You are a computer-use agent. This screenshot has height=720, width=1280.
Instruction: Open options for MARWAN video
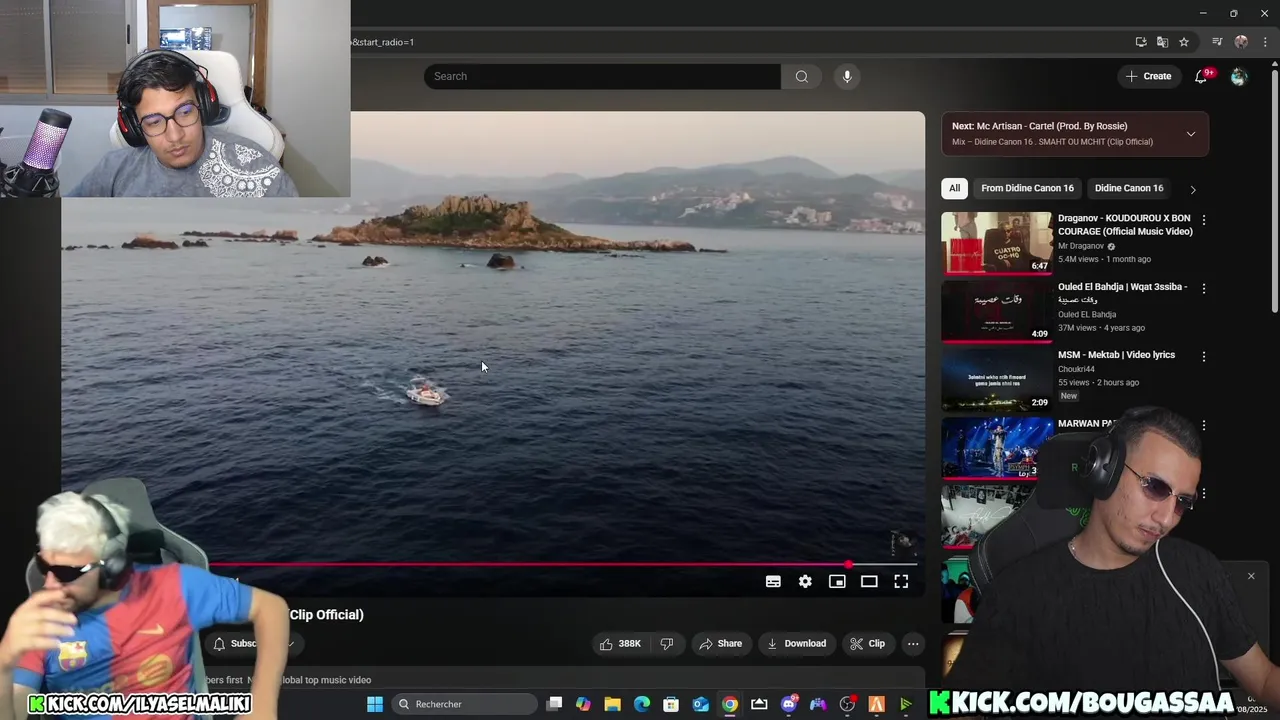1204,426
